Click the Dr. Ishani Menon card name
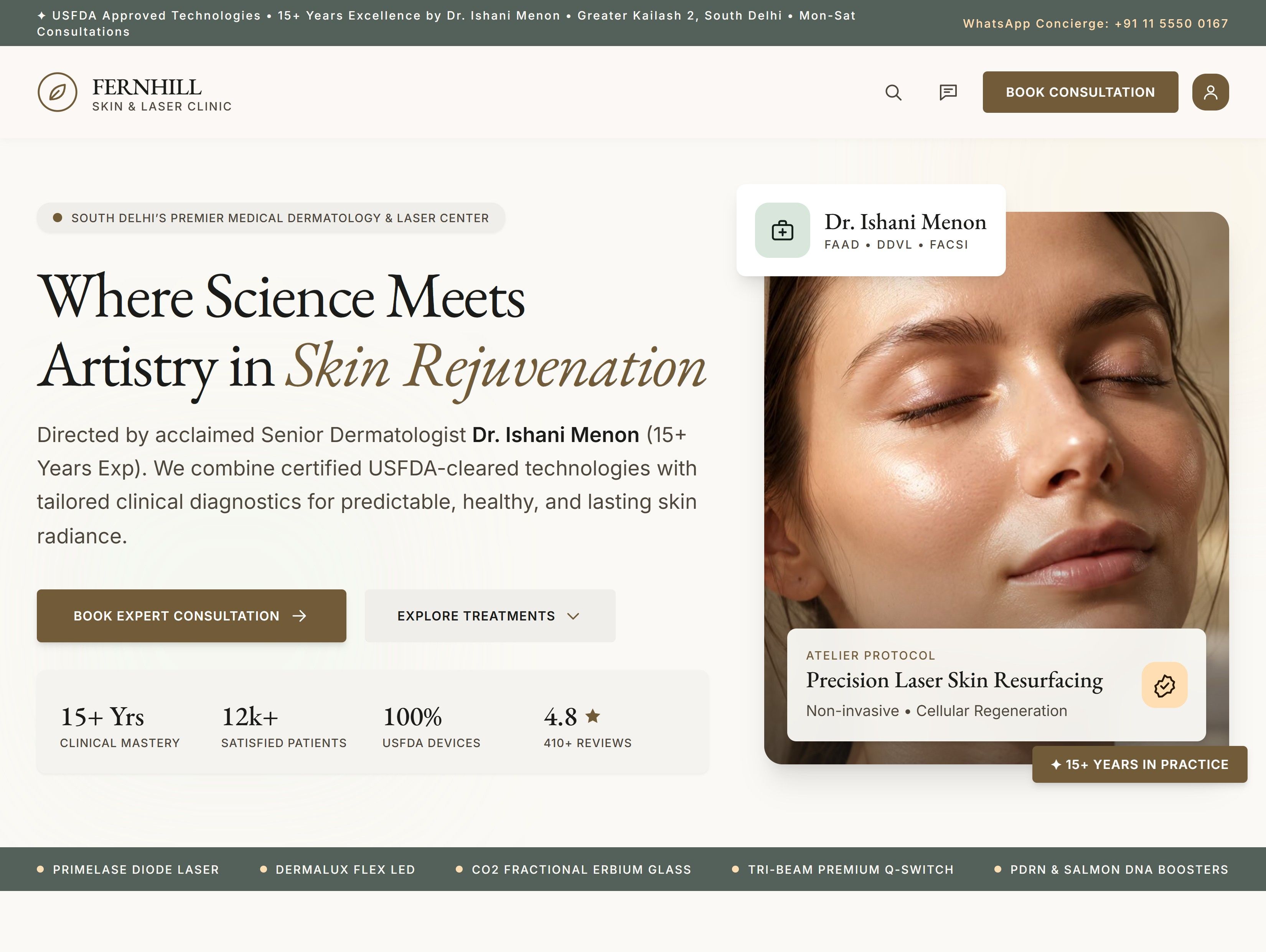The width and height of the screenshot is (1266, 952). click(905, 222)
